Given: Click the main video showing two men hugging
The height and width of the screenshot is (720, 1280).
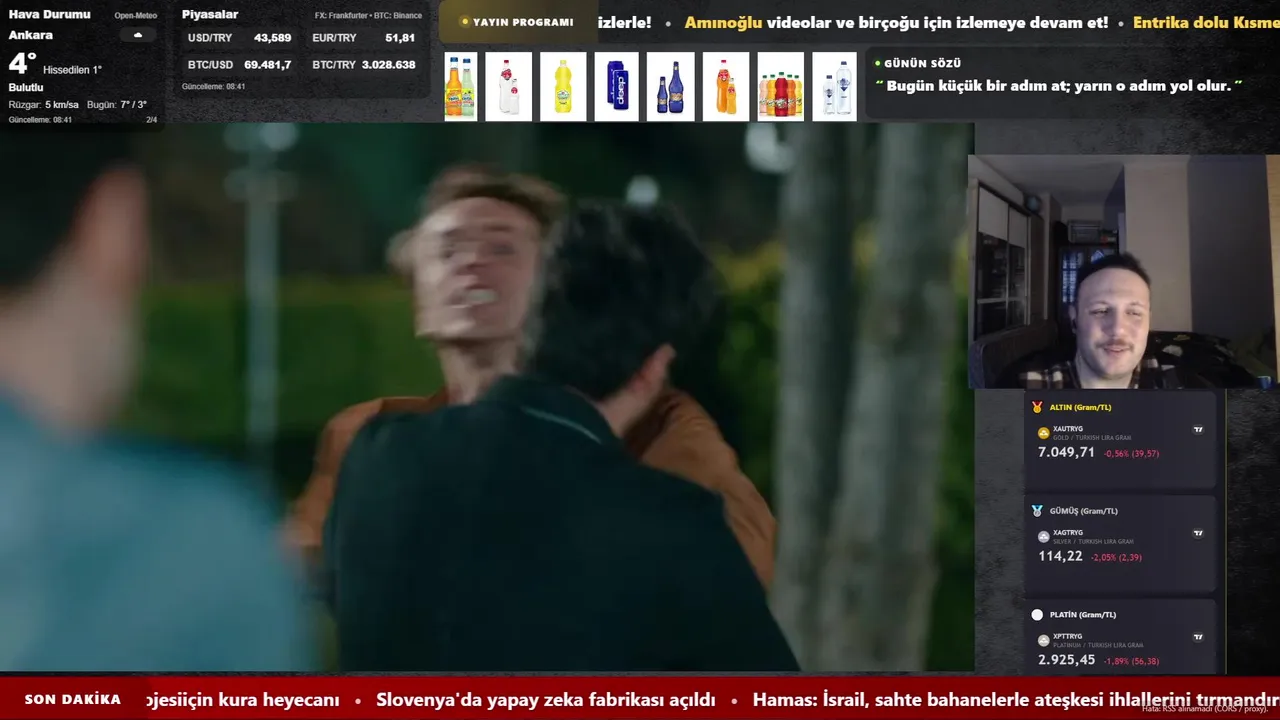Looking at the screenshot, I should [486, 397].
